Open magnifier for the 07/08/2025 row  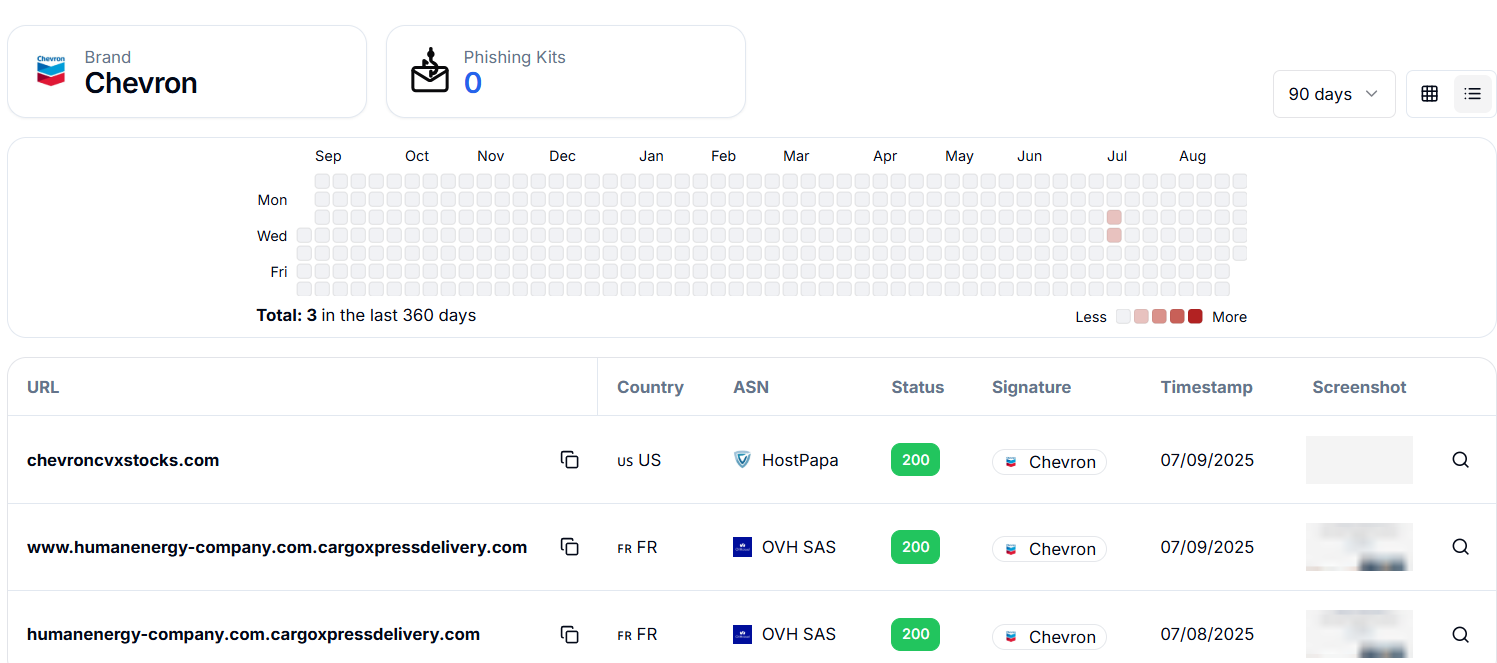[1460, 634]
